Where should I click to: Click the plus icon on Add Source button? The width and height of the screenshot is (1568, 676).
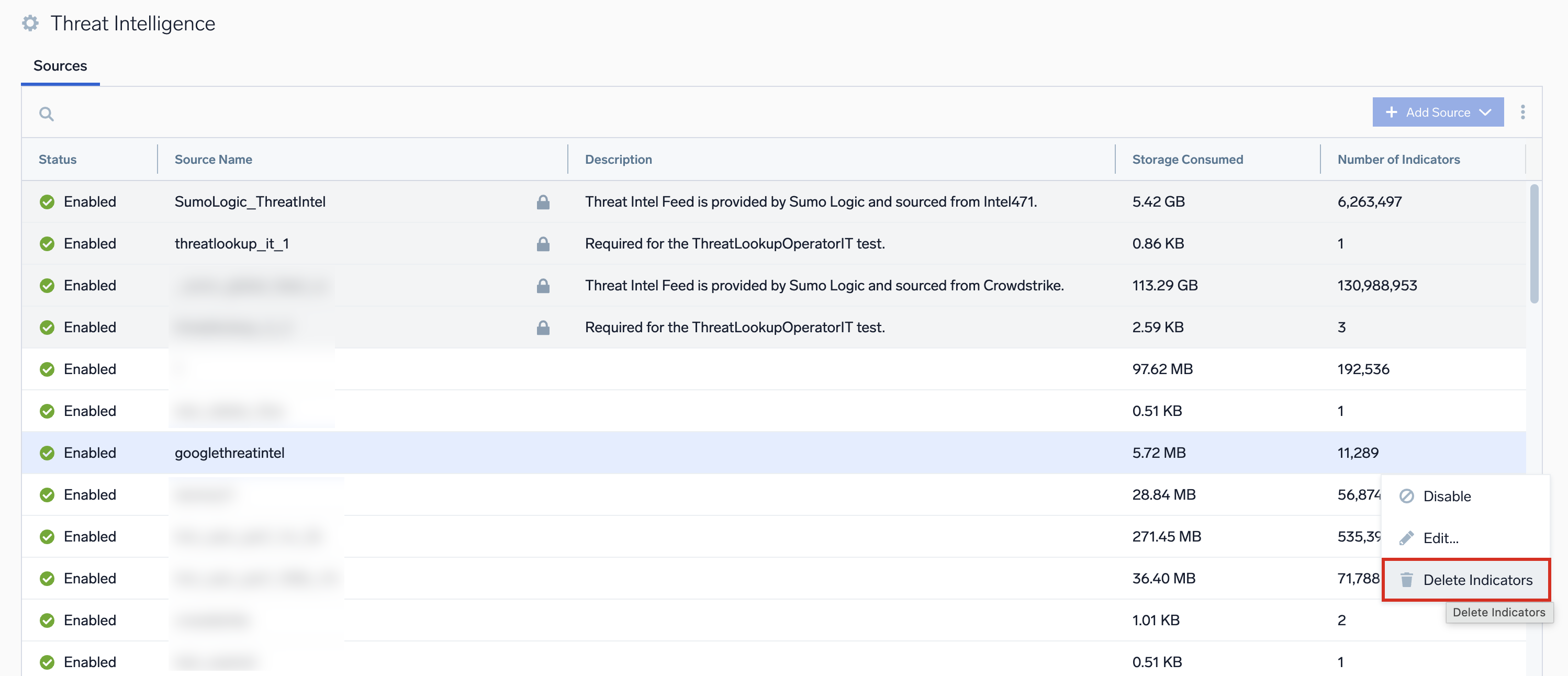point(1392,112)
